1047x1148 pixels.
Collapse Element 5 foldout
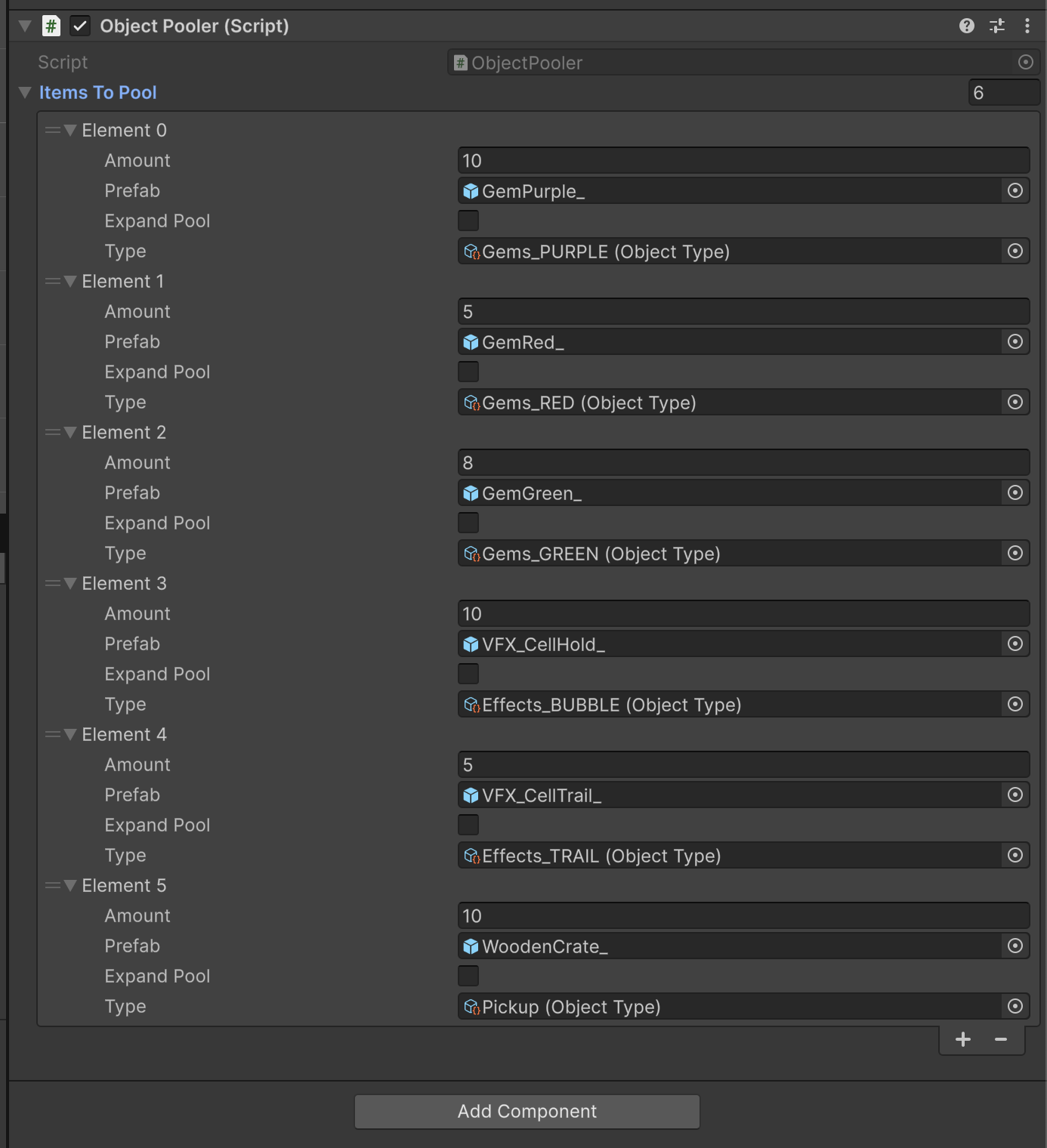(70, 886)
